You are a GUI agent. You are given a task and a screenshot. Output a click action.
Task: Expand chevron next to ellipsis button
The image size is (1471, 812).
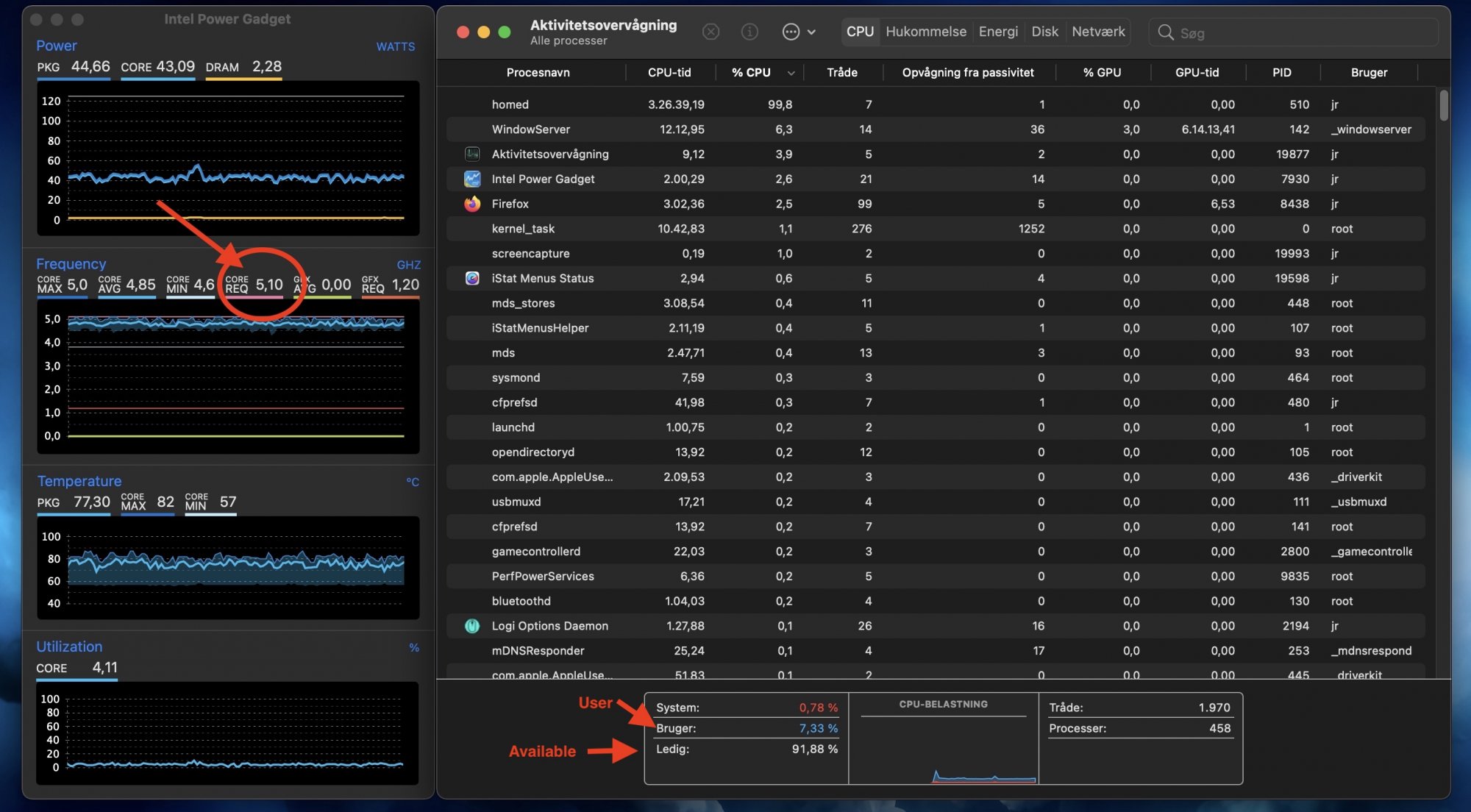click(x=811, y=32)
